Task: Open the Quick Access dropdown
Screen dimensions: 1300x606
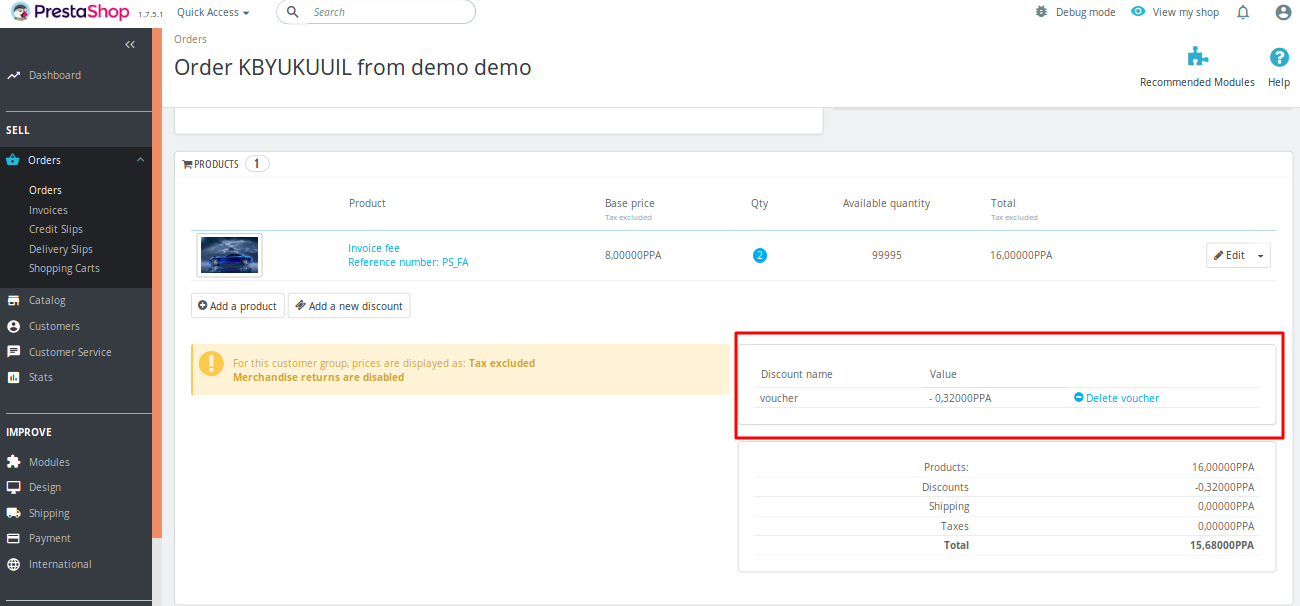Action: click(x=212, y=12)
